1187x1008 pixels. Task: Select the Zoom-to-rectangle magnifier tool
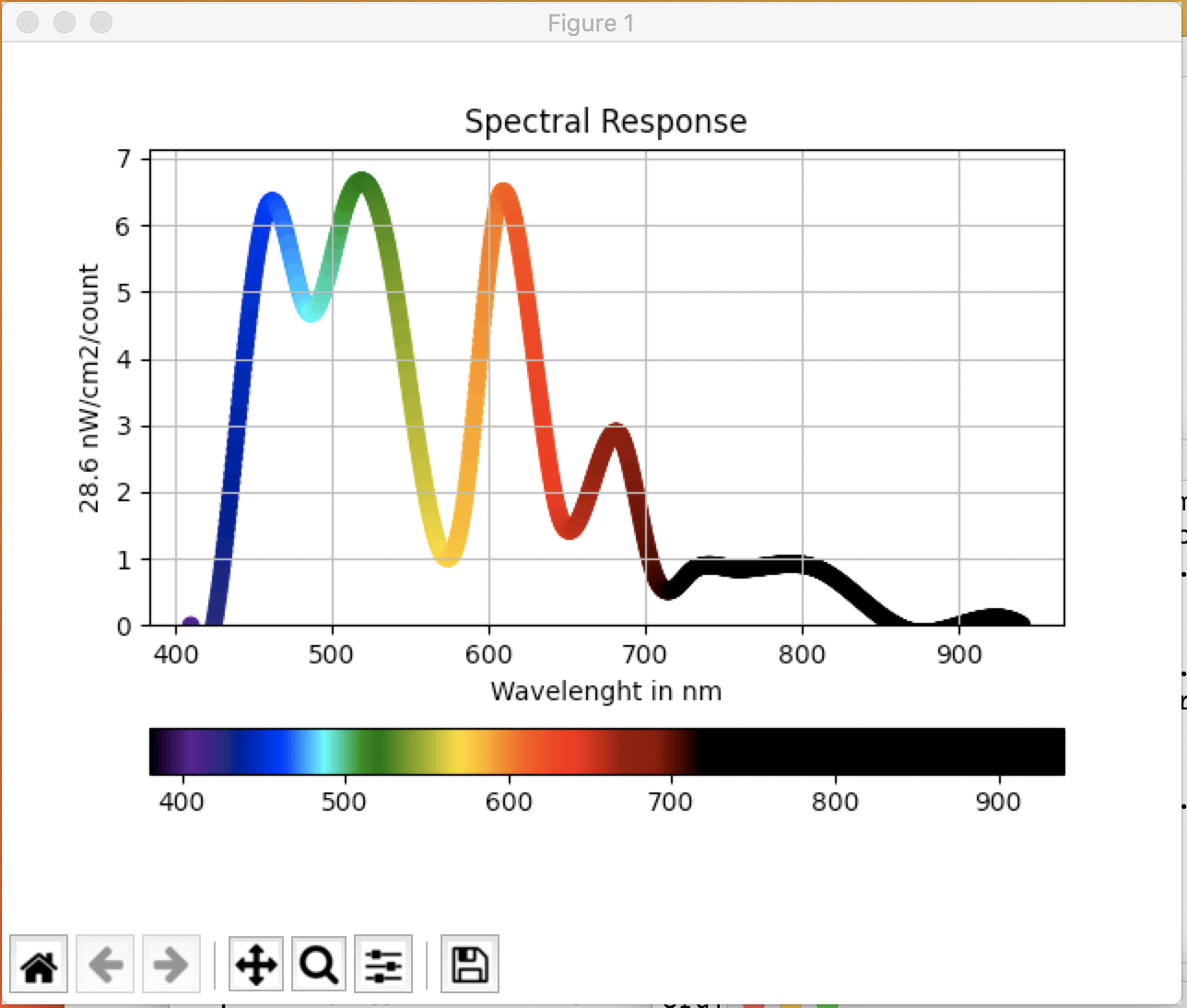pyautogui.click(x=318, y=964)
